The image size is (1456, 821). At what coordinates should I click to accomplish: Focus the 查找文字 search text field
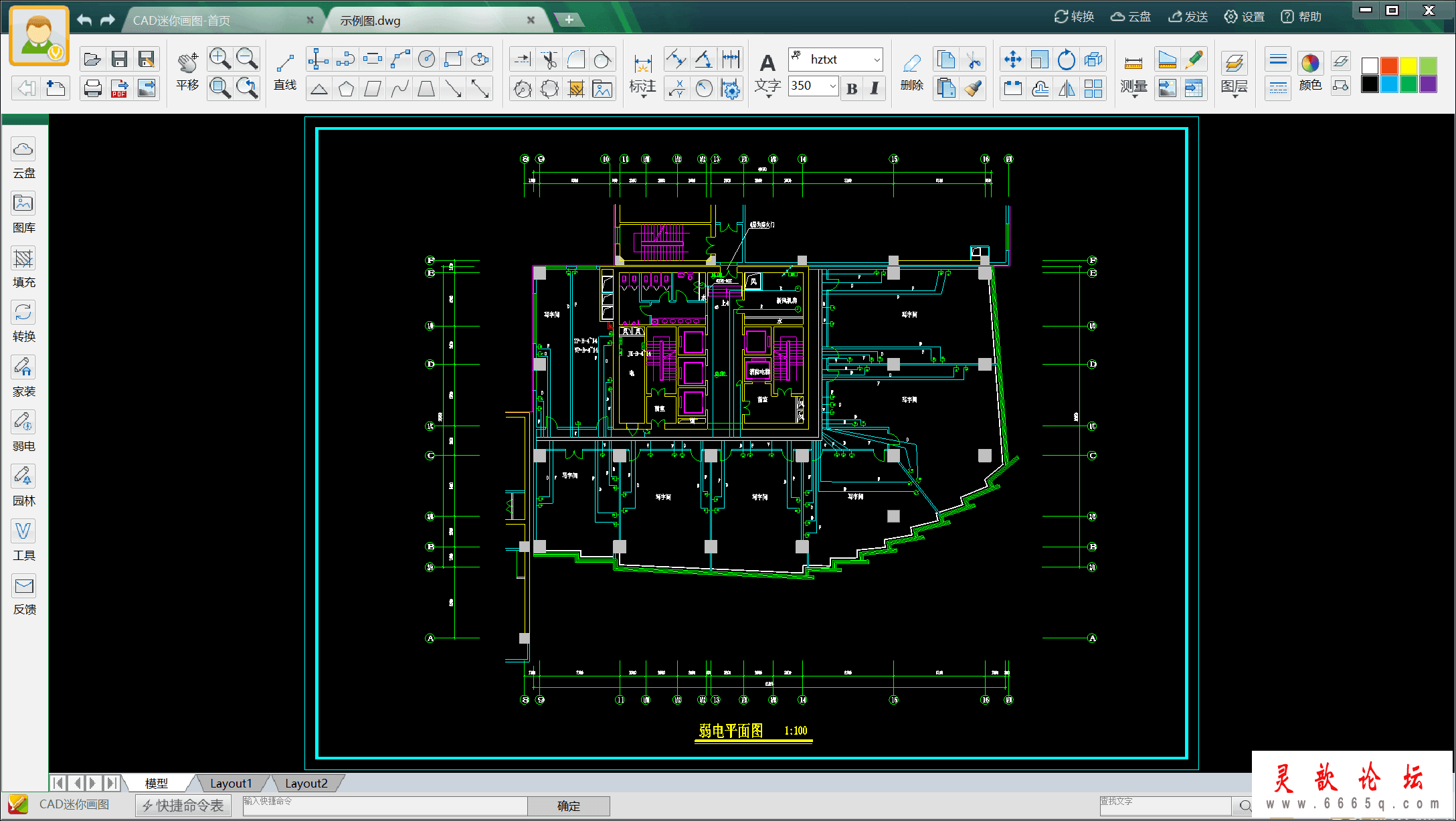[1165, 806]
